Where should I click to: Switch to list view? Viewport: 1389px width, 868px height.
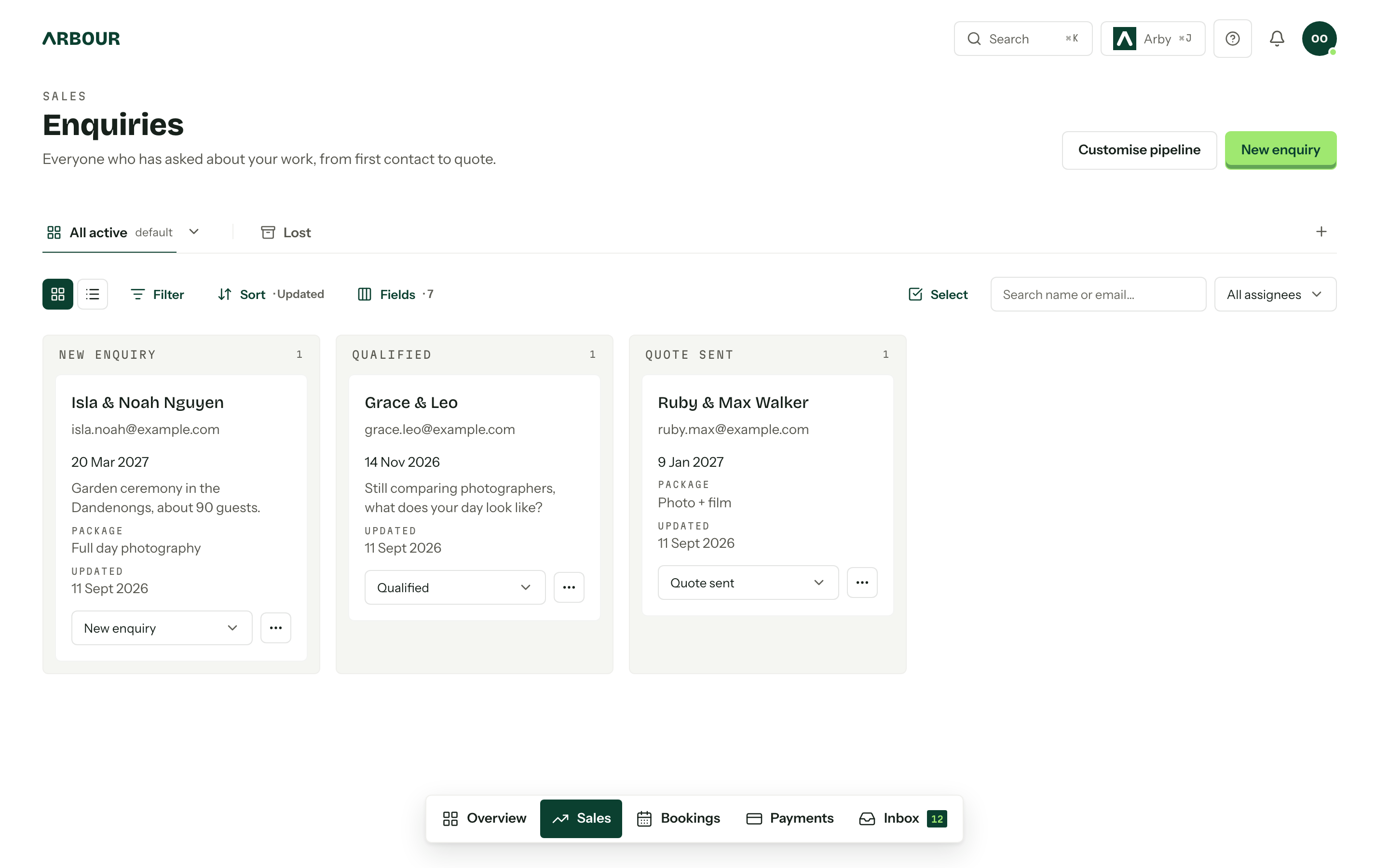[93, 294]
